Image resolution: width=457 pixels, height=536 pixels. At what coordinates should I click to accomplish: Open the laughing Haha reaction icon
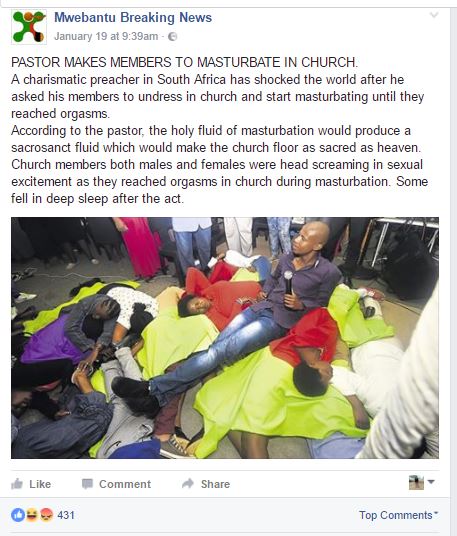[x=32, y=515]
